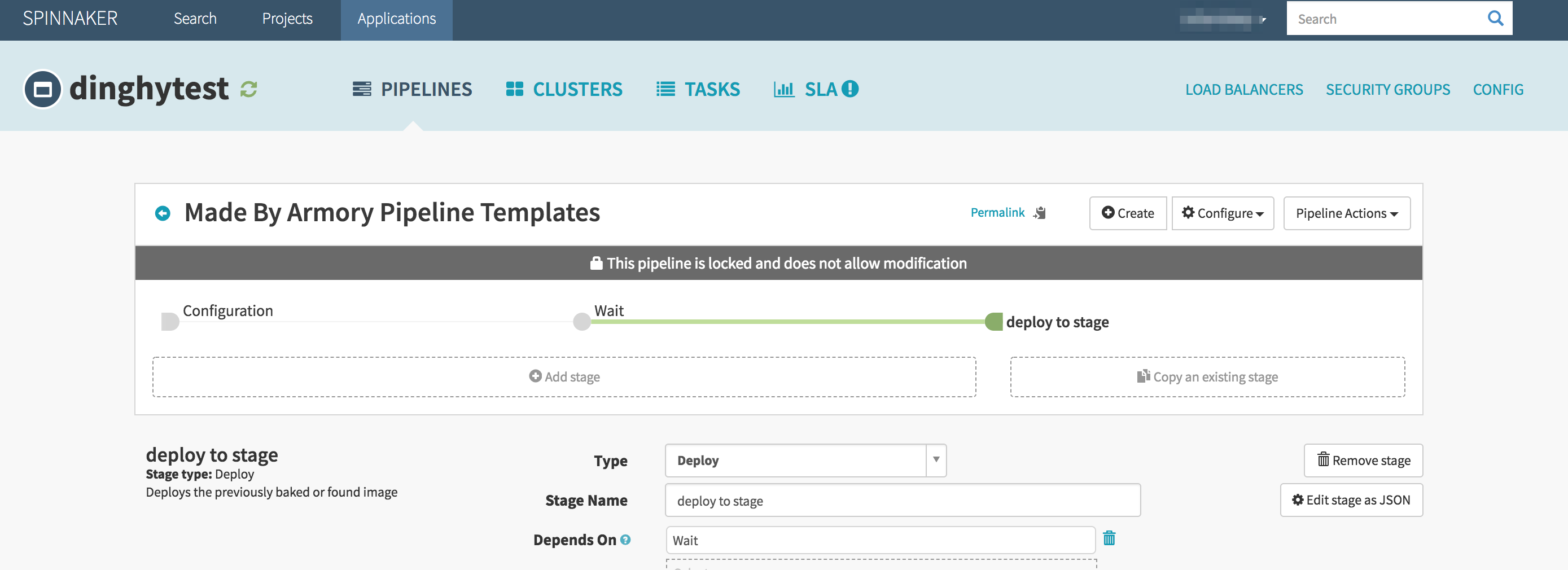The height and width of the screenshot is (570, 1568).
Task: Click the SLA warning exclamation icon
Action: (x=849, y=89)
